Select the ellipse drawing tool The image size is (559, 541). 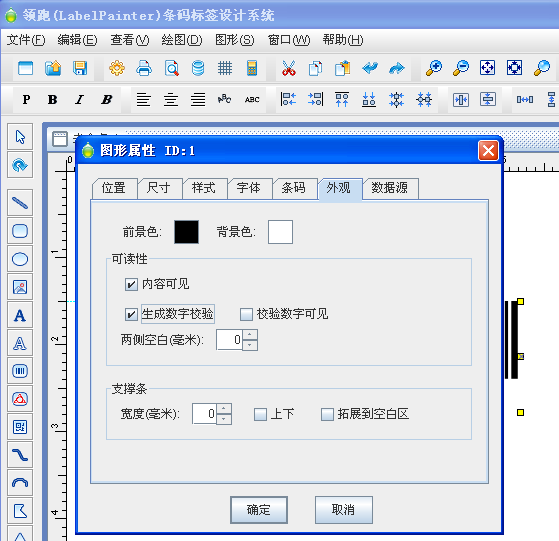pyautogui.click(x=20, y=259)
